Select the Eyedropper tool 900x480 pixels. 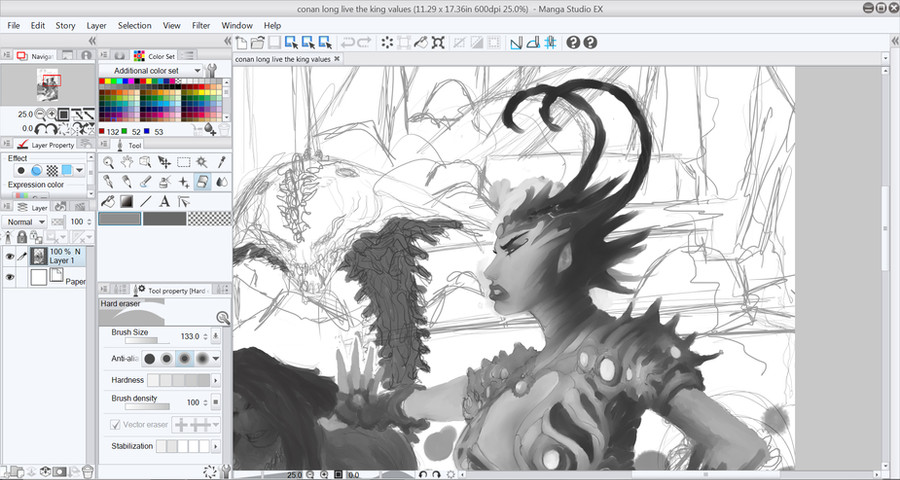pyautogui.click(x=222, y=162)
